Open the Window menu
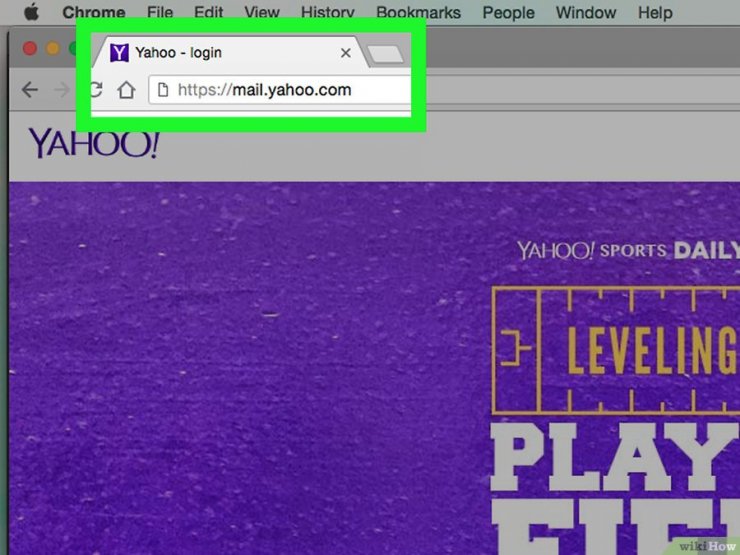Image resolution: width=740 pixels, height=555 pixels. click(586, 12)
